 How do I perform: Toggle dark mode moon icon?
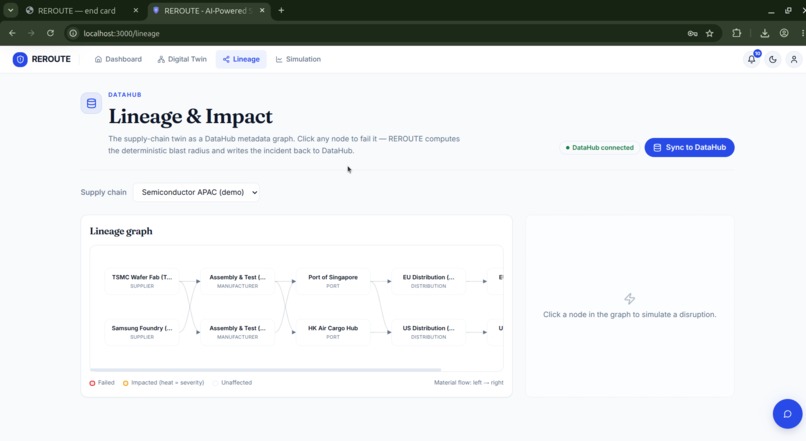773,59
